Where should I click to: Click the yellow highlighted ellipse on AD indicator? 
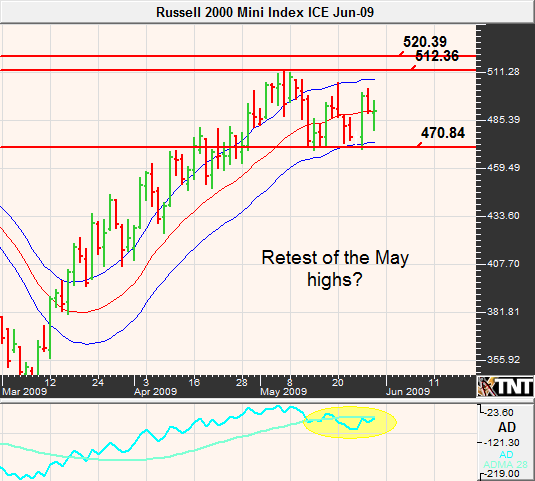pos(350,422)
